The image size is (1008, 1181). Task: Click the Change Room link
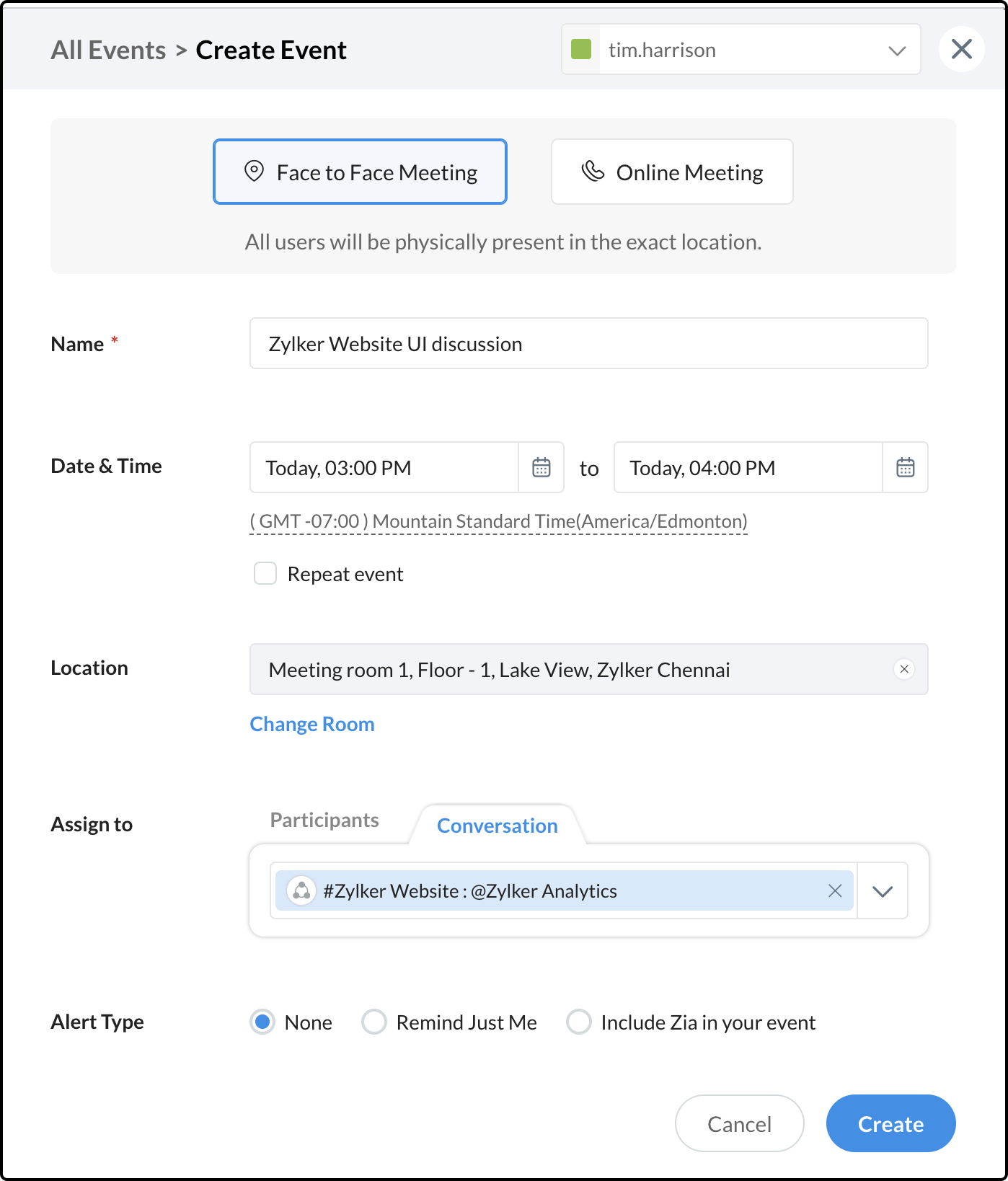coord(312,724)
